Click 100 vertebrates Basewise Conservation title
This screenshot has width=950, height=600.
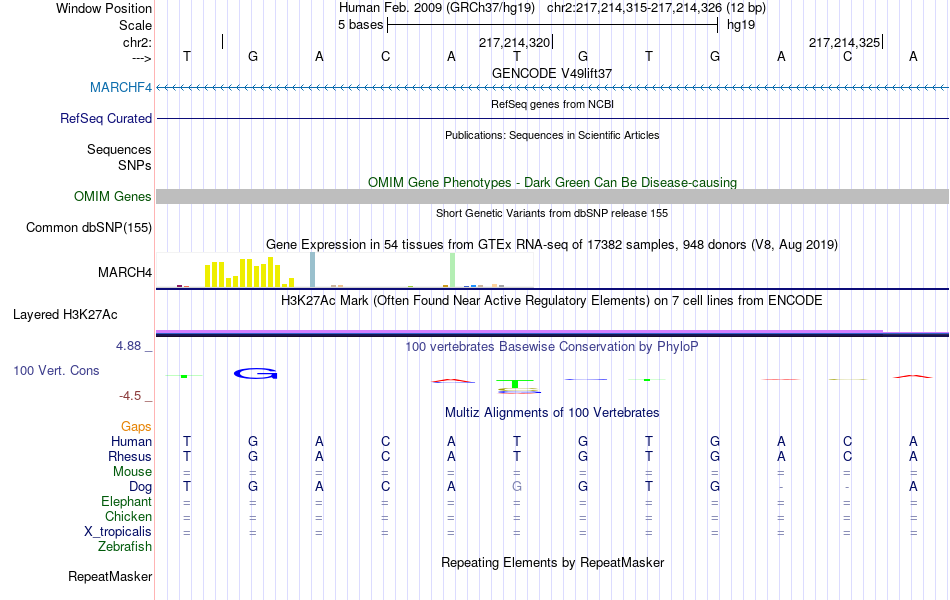pos(552,347)
